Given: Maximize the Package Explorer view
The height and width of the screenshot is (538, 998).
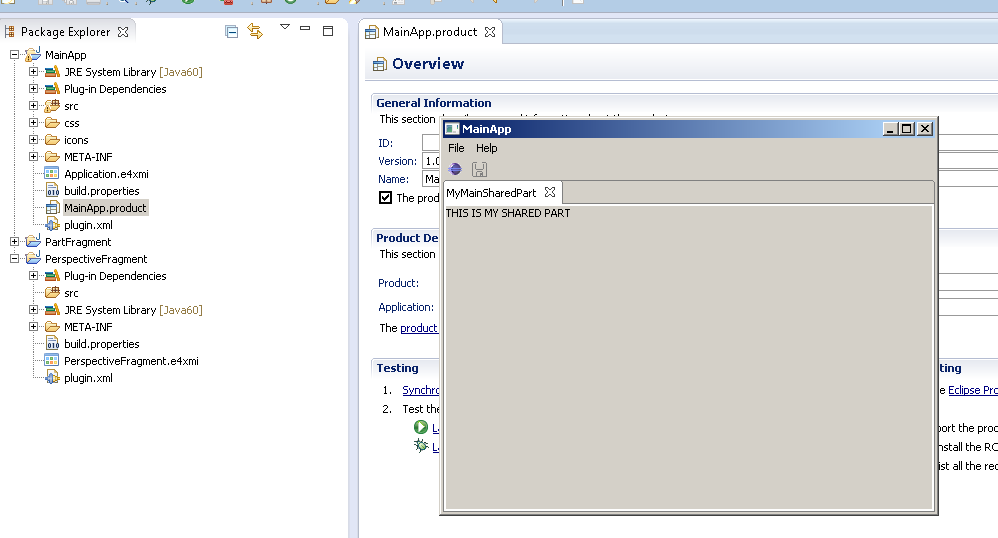Looking at the screenshot, I should click(327, 31).
